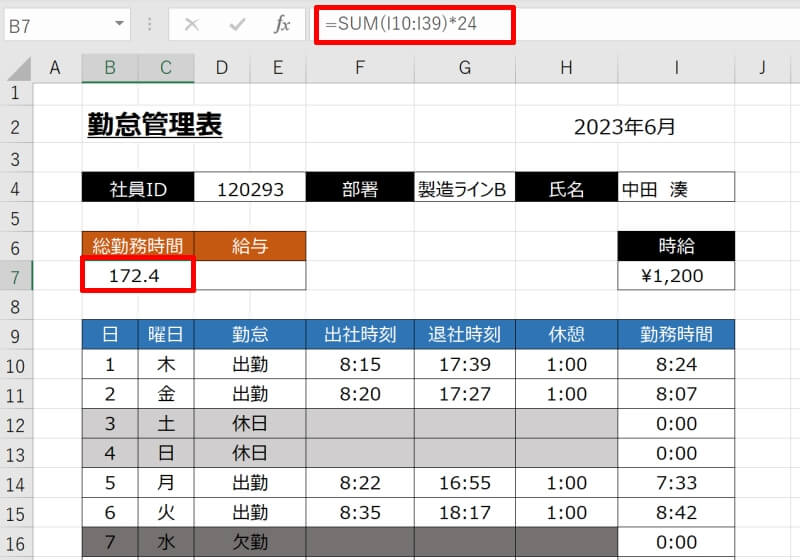Select row 7 header

tap(15, 277)
